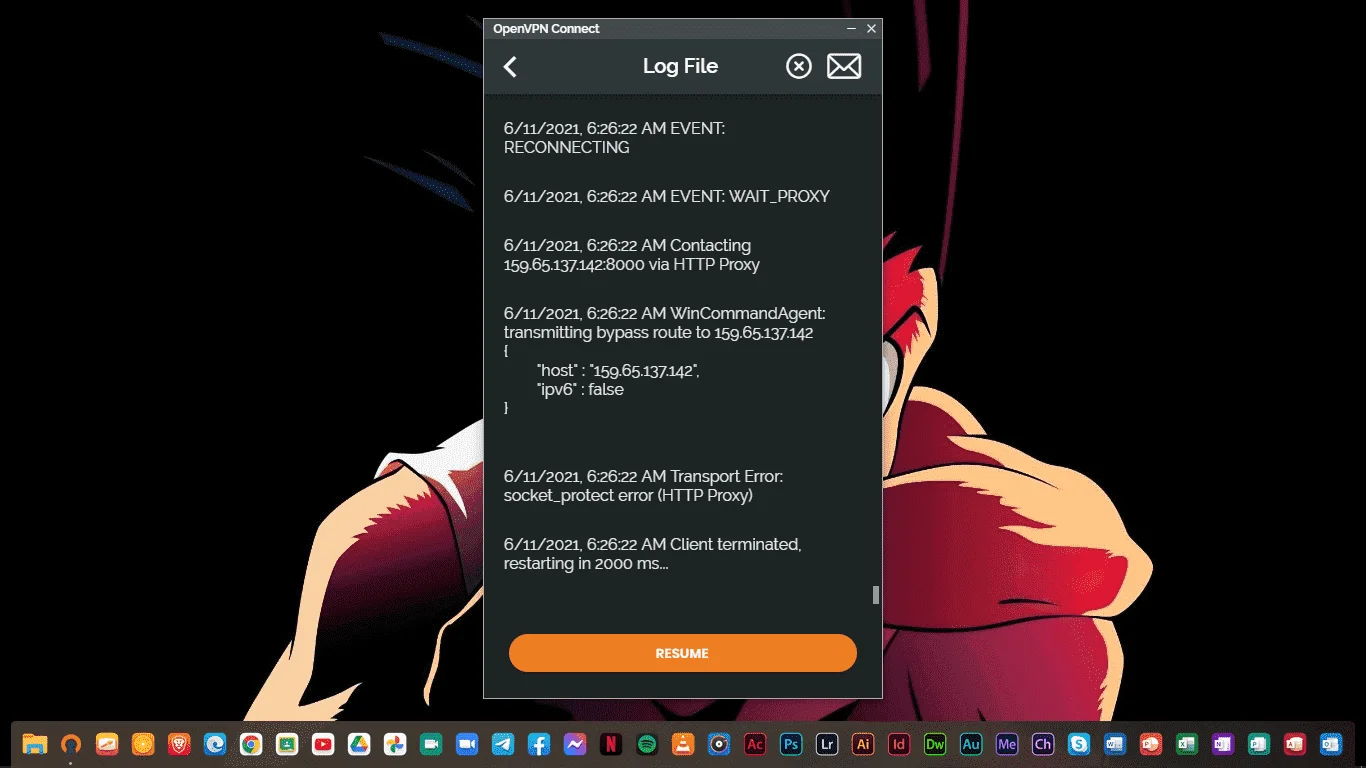Resume the VPN connection
The width and height of the screenshot is (1366, 768).
[683, 653]
